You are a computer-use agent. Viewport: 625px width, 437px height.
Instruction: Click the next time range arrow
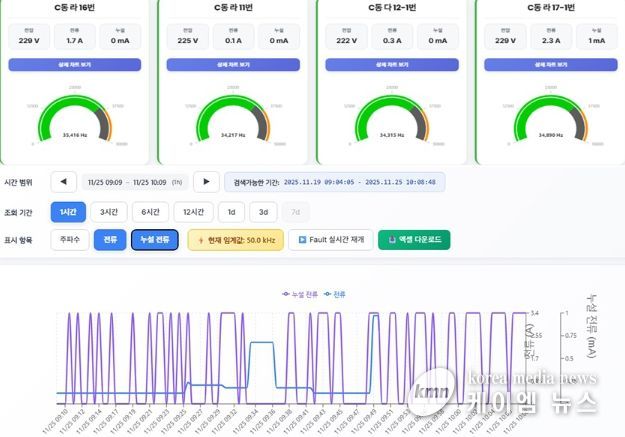[x=206, y=182]
